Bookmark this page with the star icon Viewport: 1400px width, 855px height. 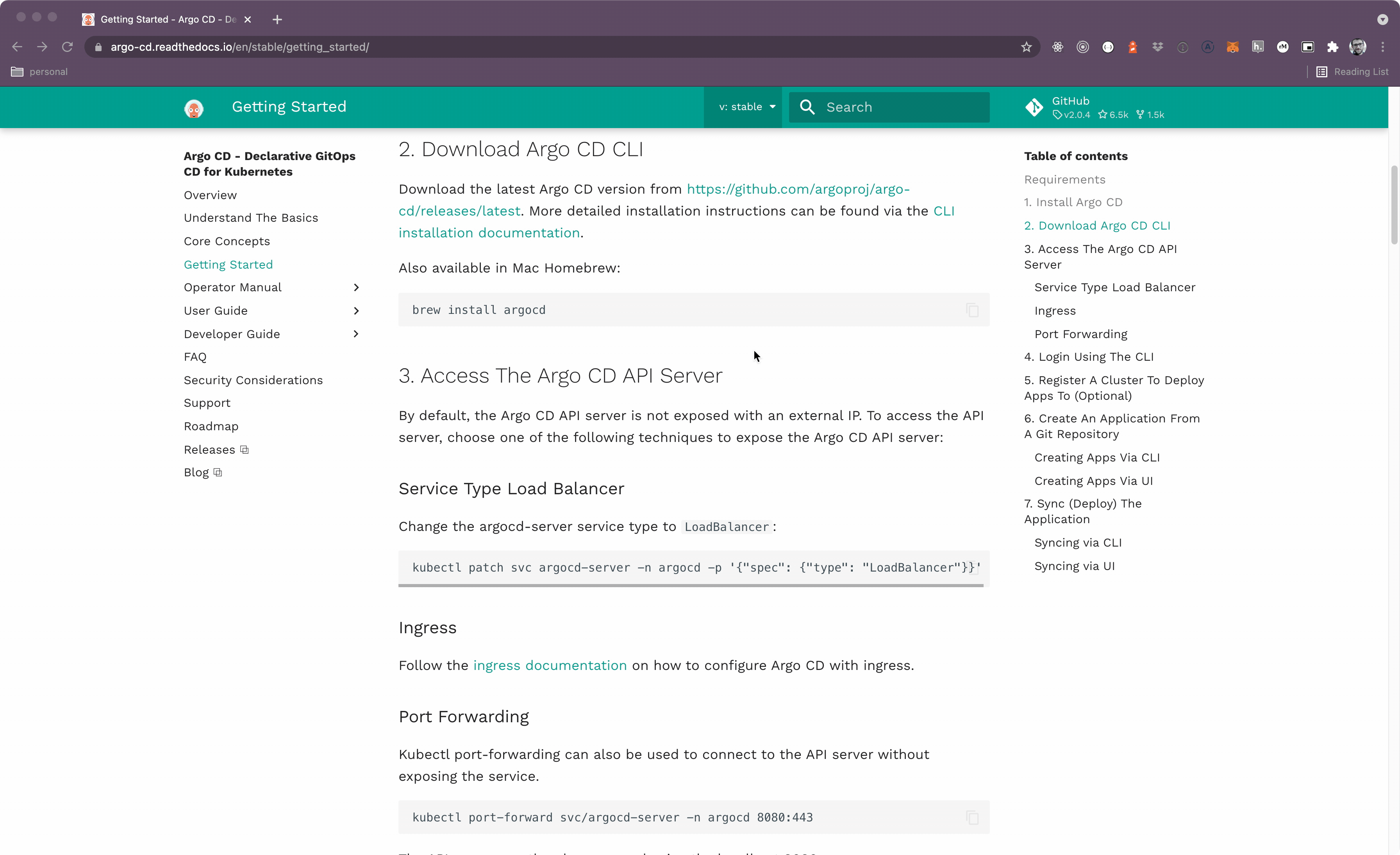coord(1026,47)
